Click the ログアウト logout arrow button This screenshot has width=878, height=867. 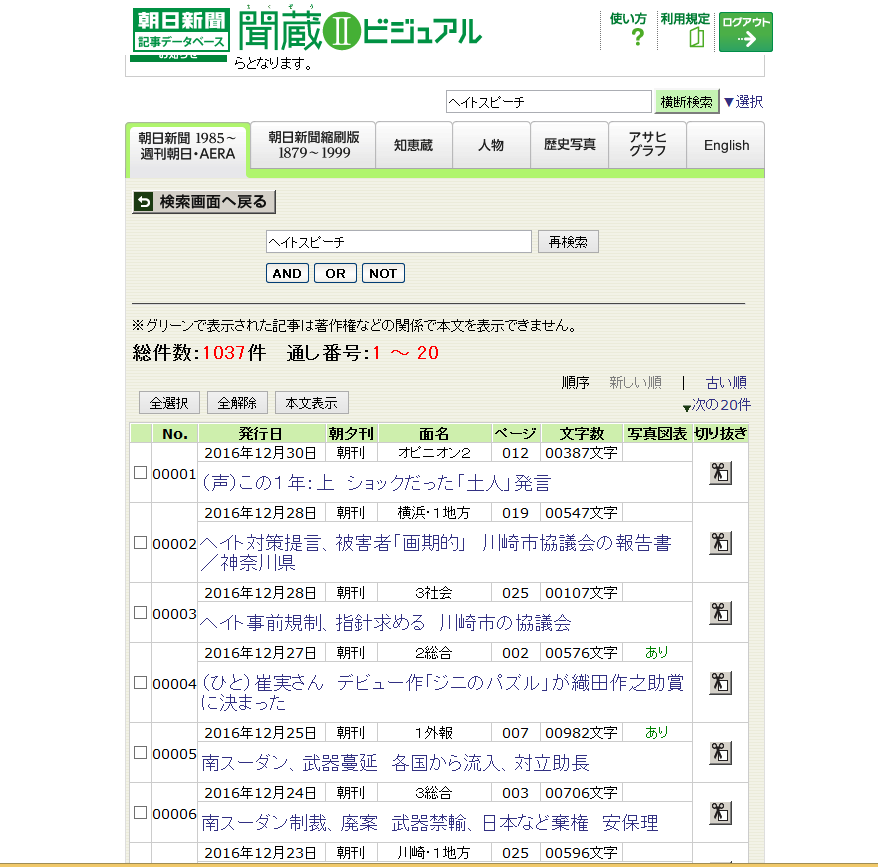[x=745, y=32]
